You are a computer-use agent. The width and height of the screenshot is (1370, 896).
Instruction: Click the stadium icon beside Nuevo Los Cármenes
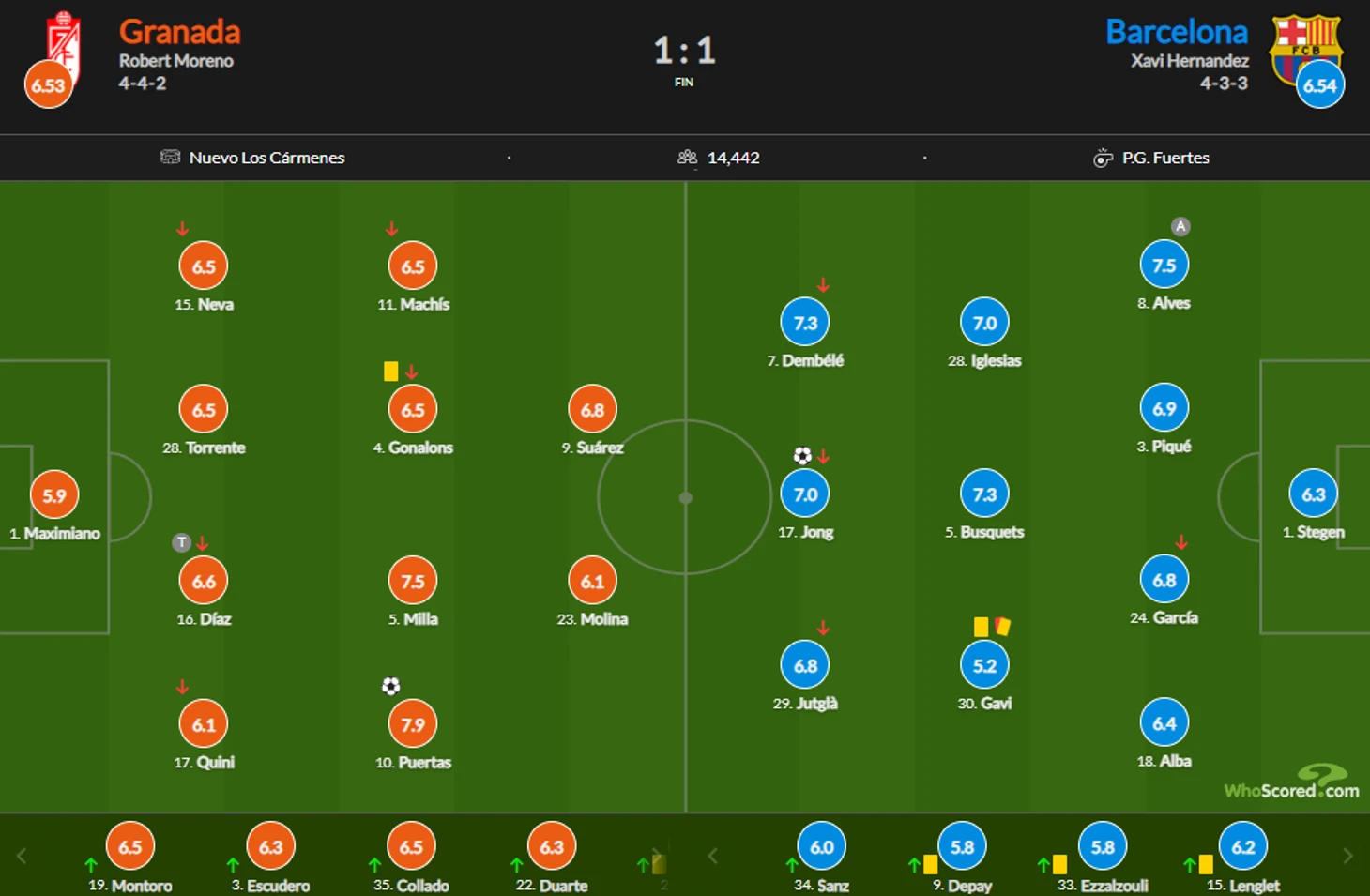point(170,157)
